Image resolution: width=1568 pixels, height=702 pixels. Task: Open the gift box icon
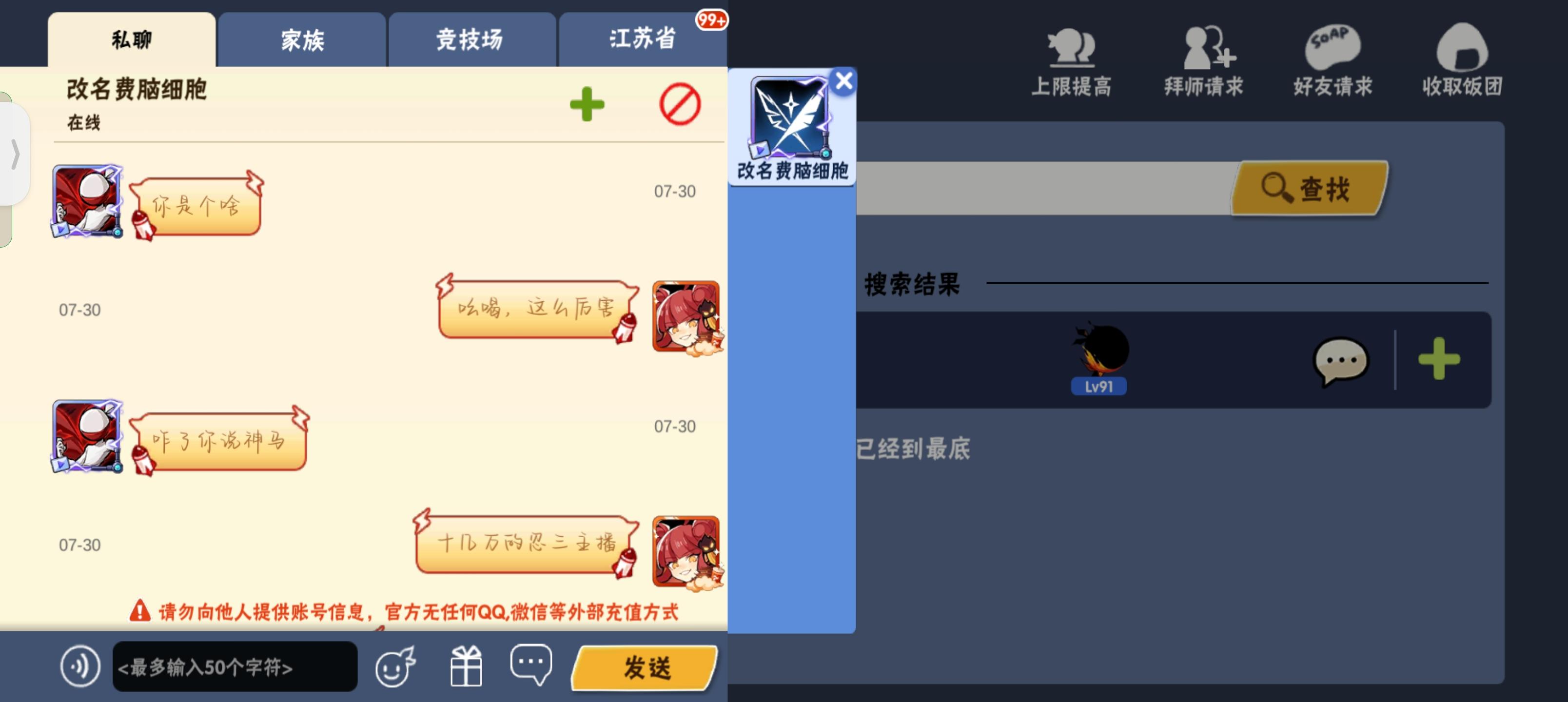click(466, 666)
